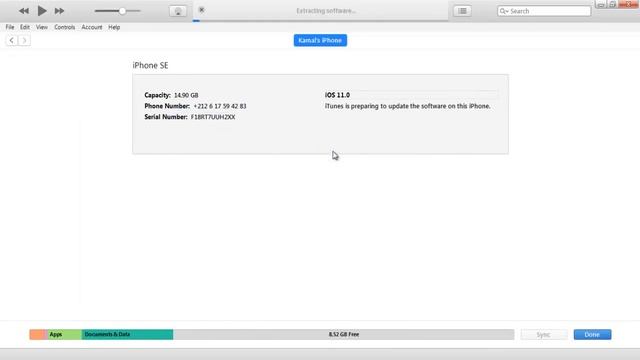Click the rewind previous track button
Image resolution: width=640 pixels, height=360 pixels.
(x=24, y=11)
